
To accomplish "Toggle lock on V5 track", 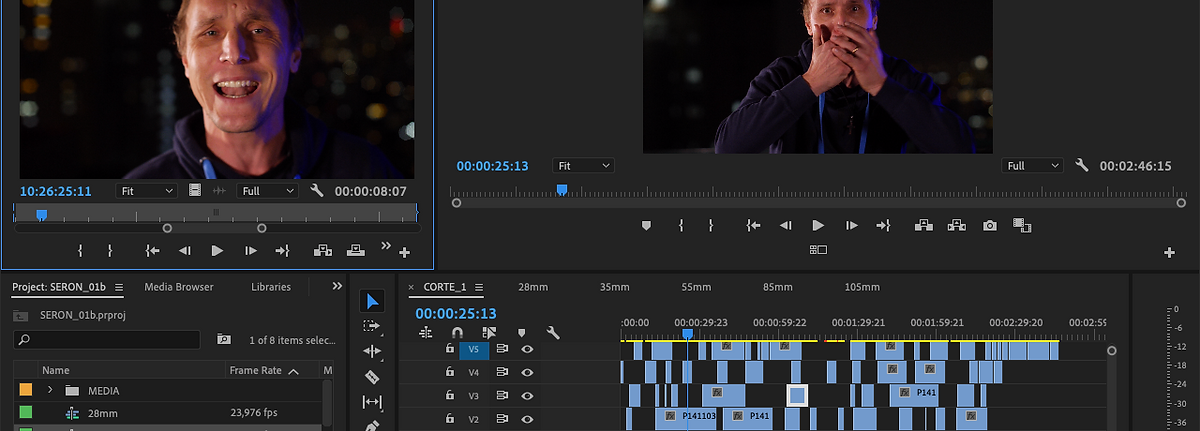I will (450, 349).
